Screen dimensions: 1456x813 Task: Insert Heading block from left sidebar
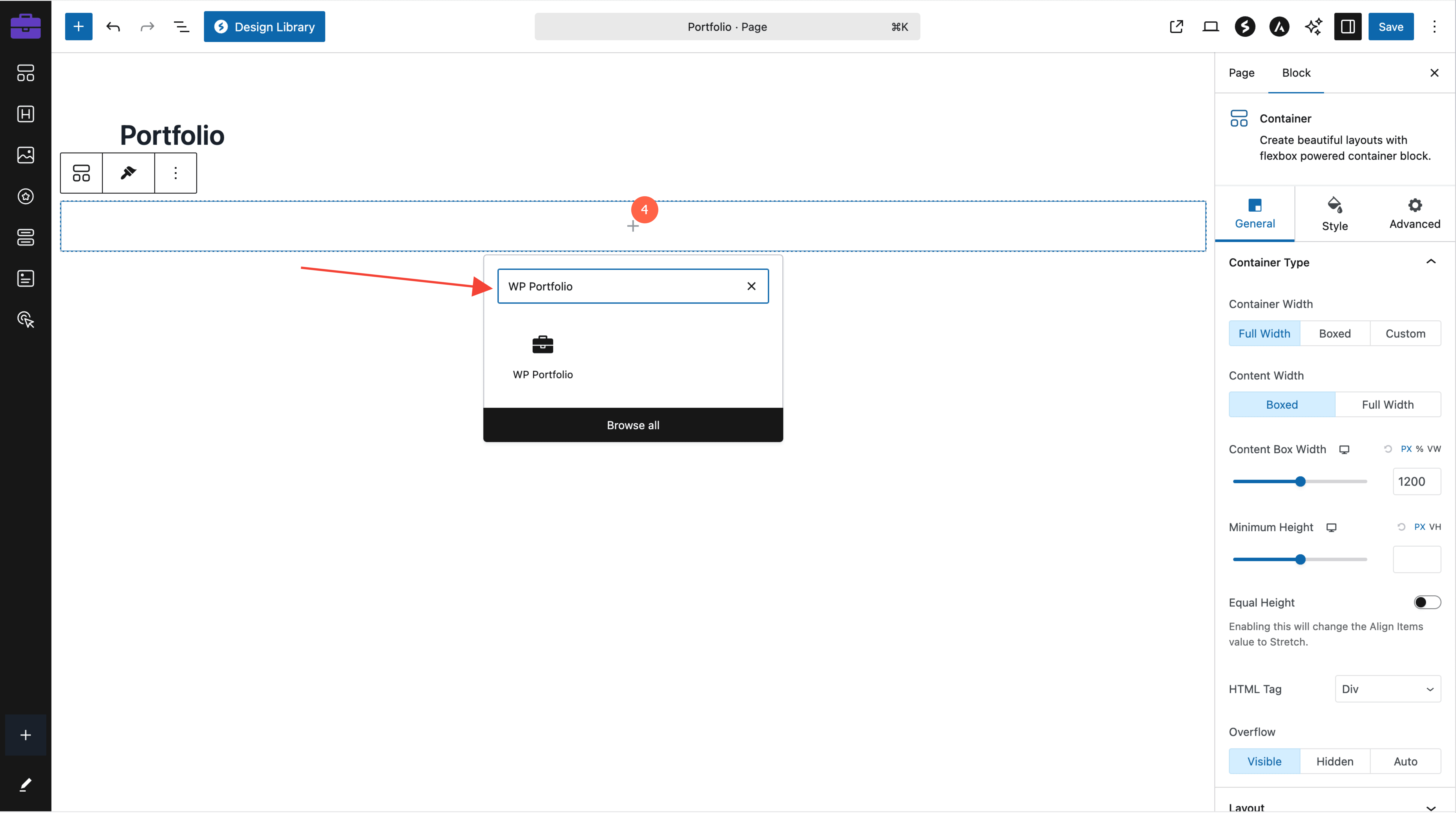tap(25, 114)
